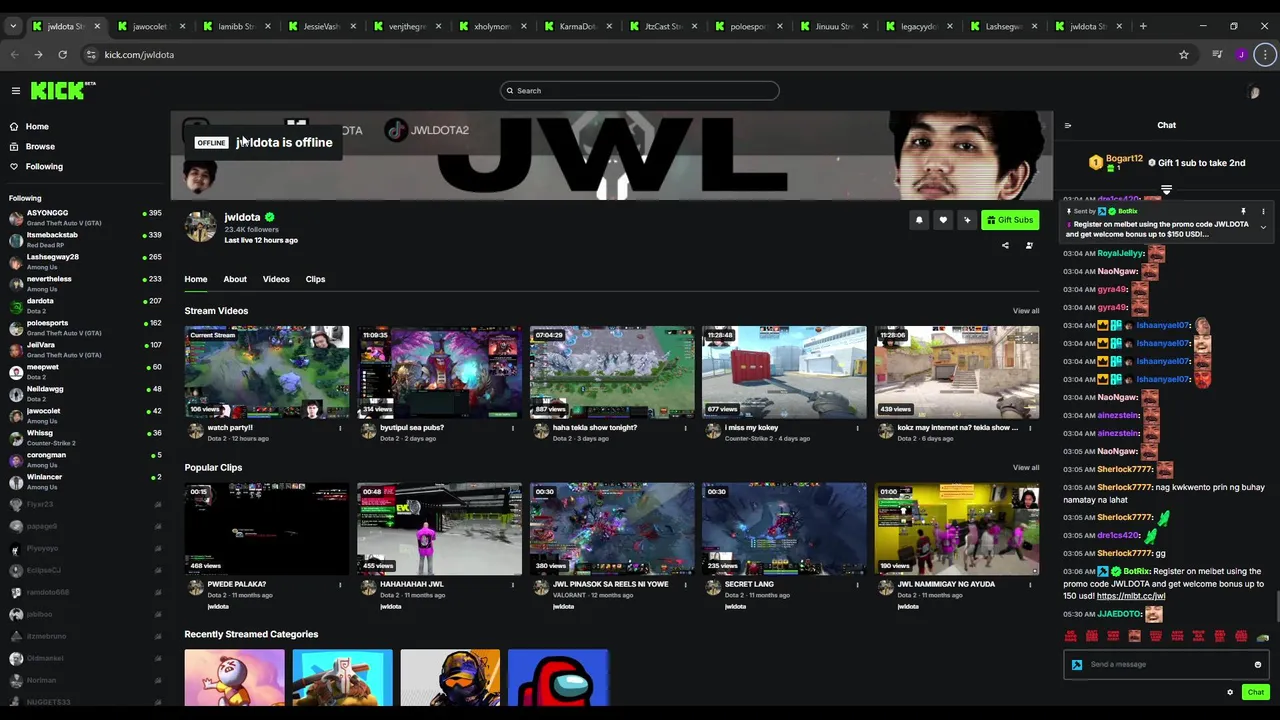Open pinned message three-dot options
1280x720 pixels.
tap(1263, 212)
